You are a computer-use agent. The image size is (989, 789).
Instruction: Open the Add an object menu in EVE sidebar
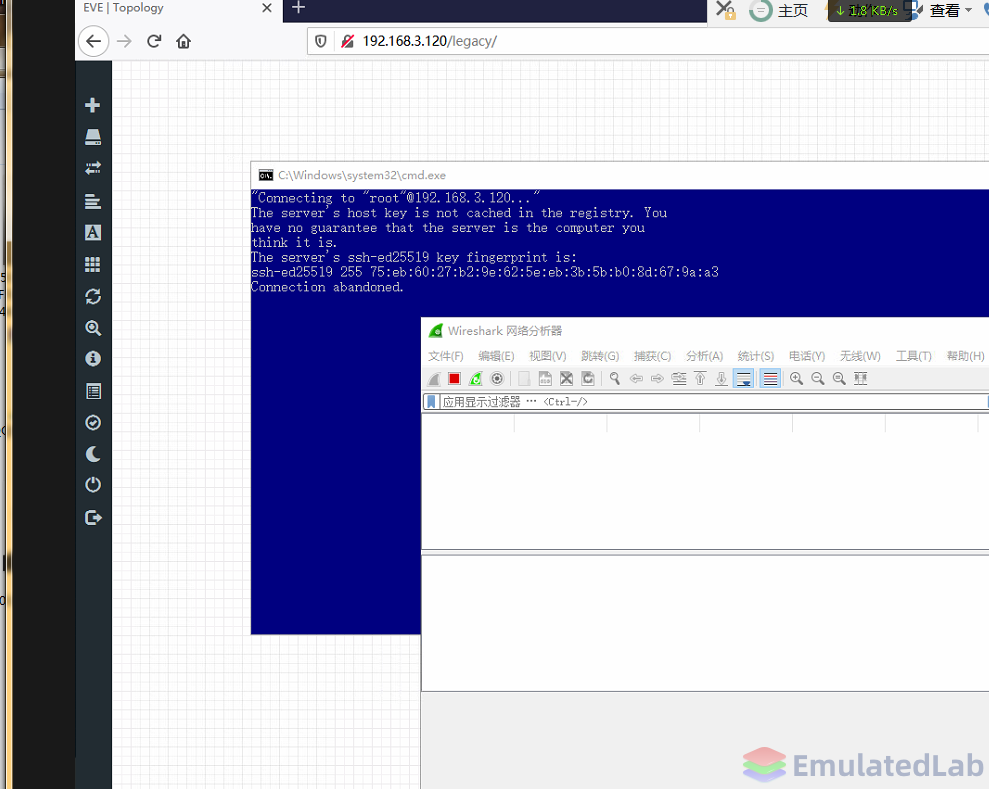[93, 105]
